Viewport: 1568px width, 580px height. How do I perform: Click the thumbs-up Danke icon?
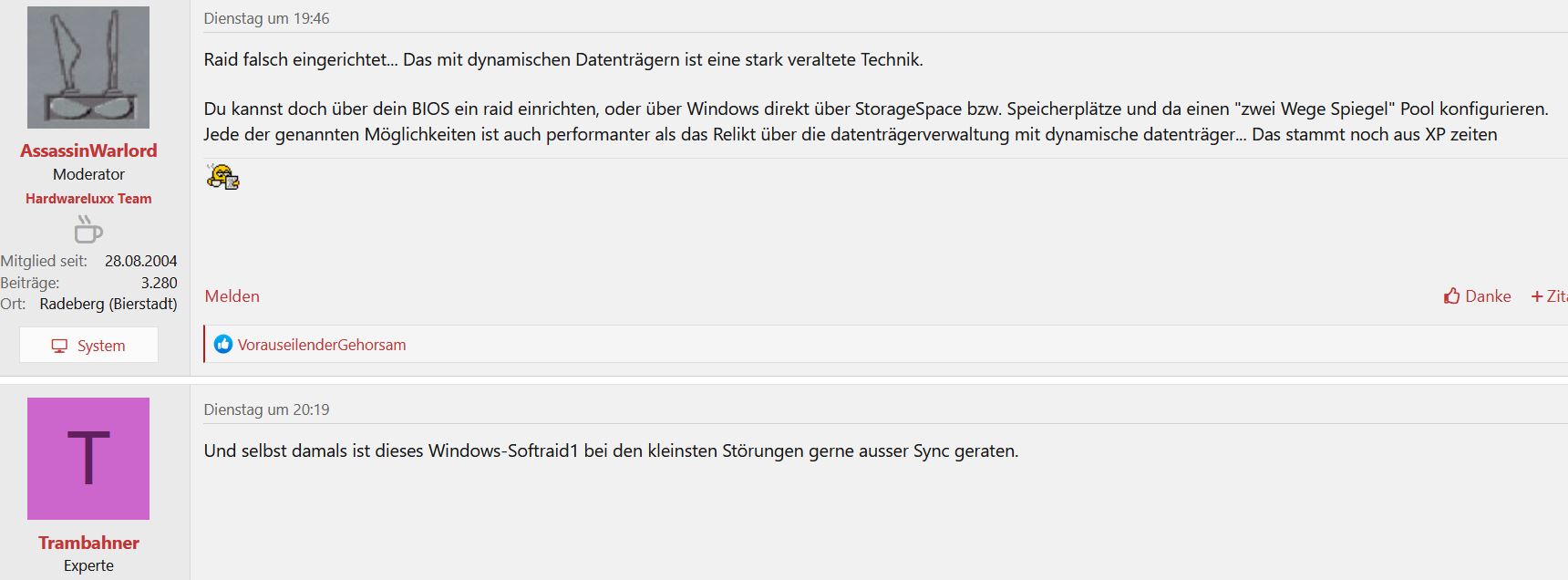pos(1452,295)
